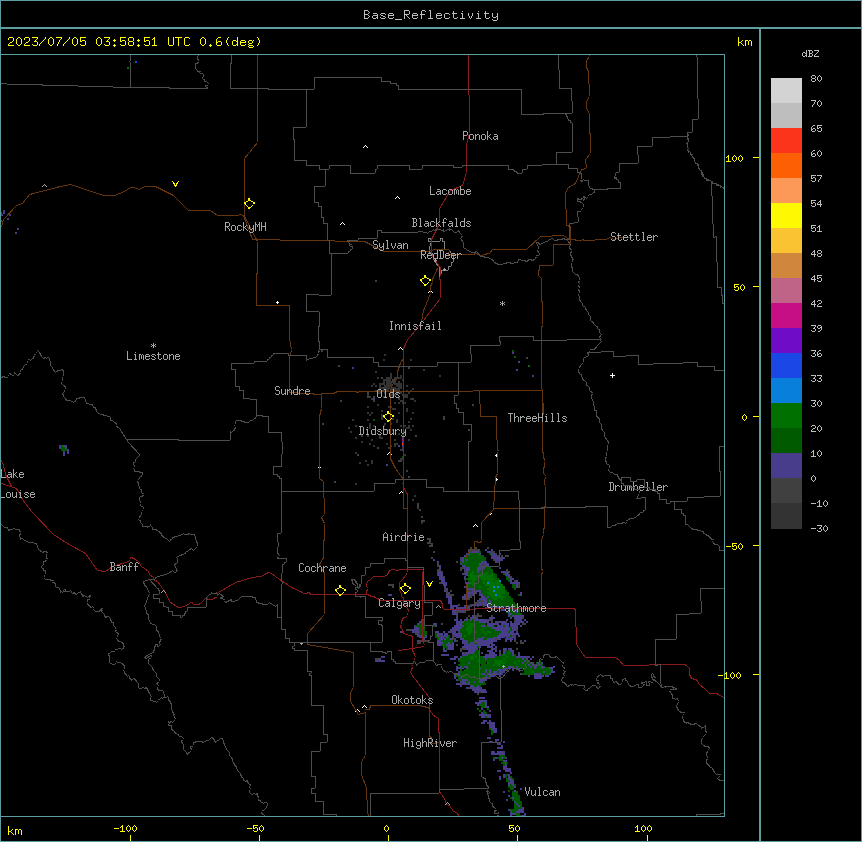Select the Blackfalds label on the map

441,223
